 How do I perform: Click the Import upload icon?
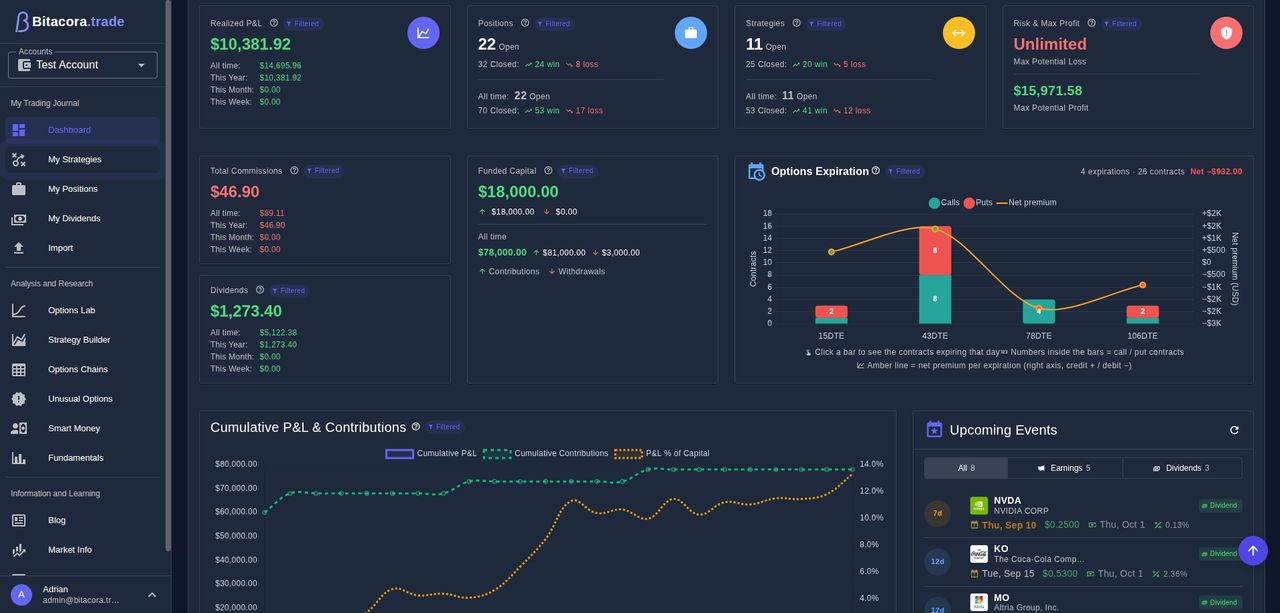pos(19,248)
